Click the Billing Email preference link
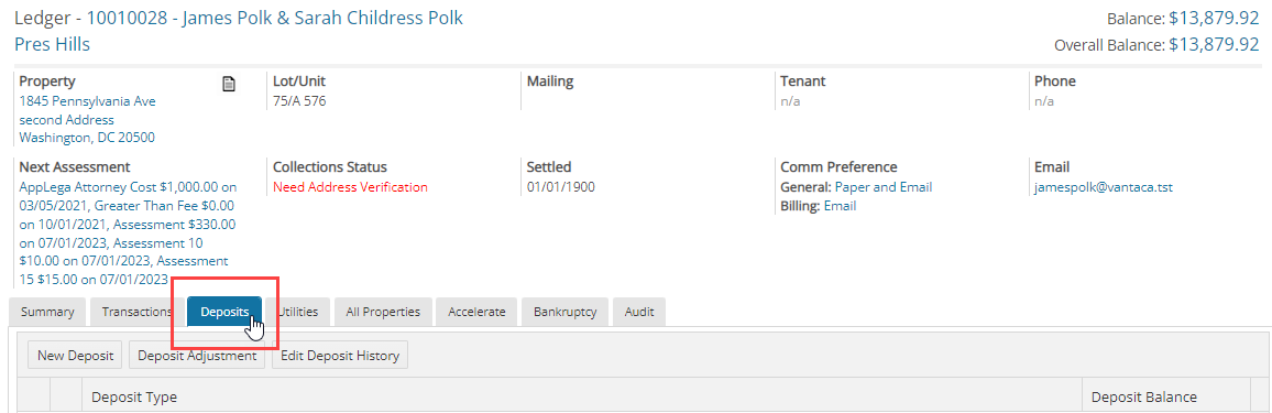 pos(840,206)
